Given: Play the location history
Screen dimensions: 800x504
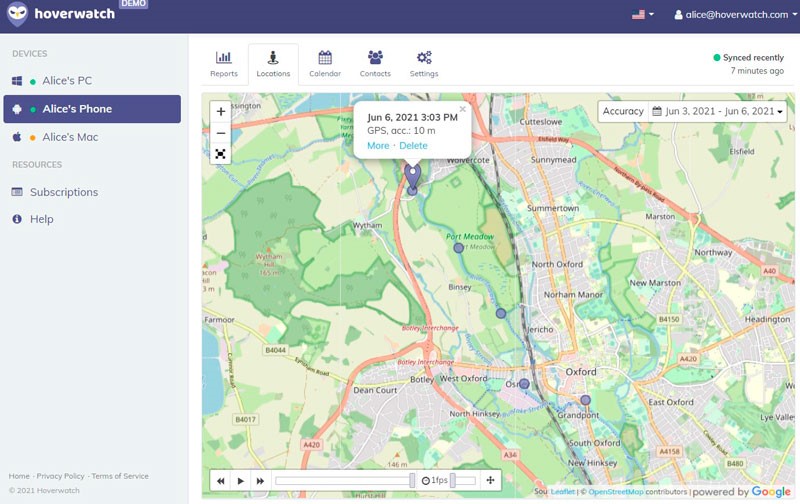Looking at the screenshot, I should (240, 481).
